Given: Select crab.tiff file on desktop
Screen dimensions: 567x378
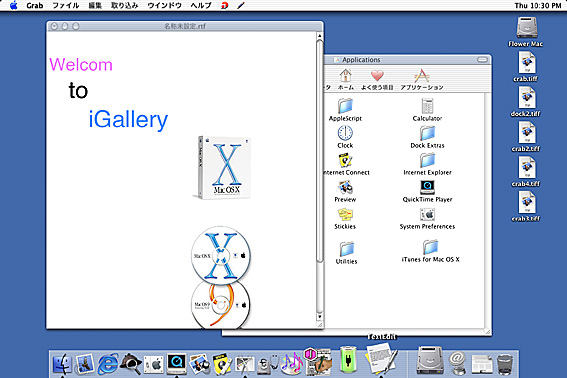Looking at the screenshot, I should 526,67.
